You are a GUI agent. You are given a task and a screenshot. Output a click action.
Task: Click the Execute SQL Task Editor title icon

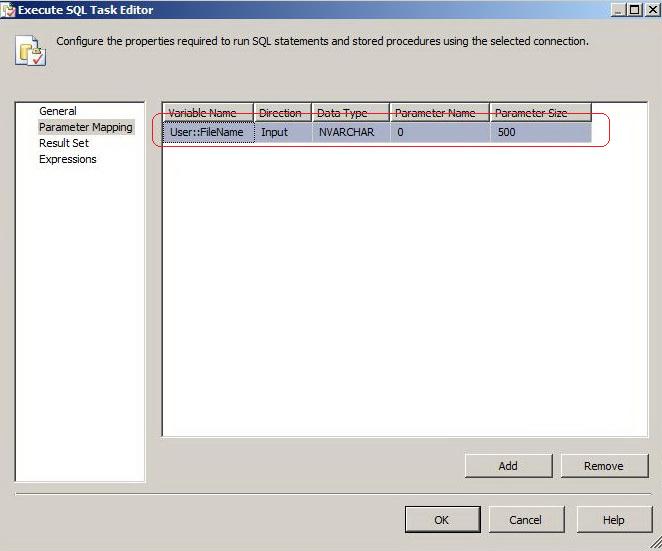pos(8,9)
